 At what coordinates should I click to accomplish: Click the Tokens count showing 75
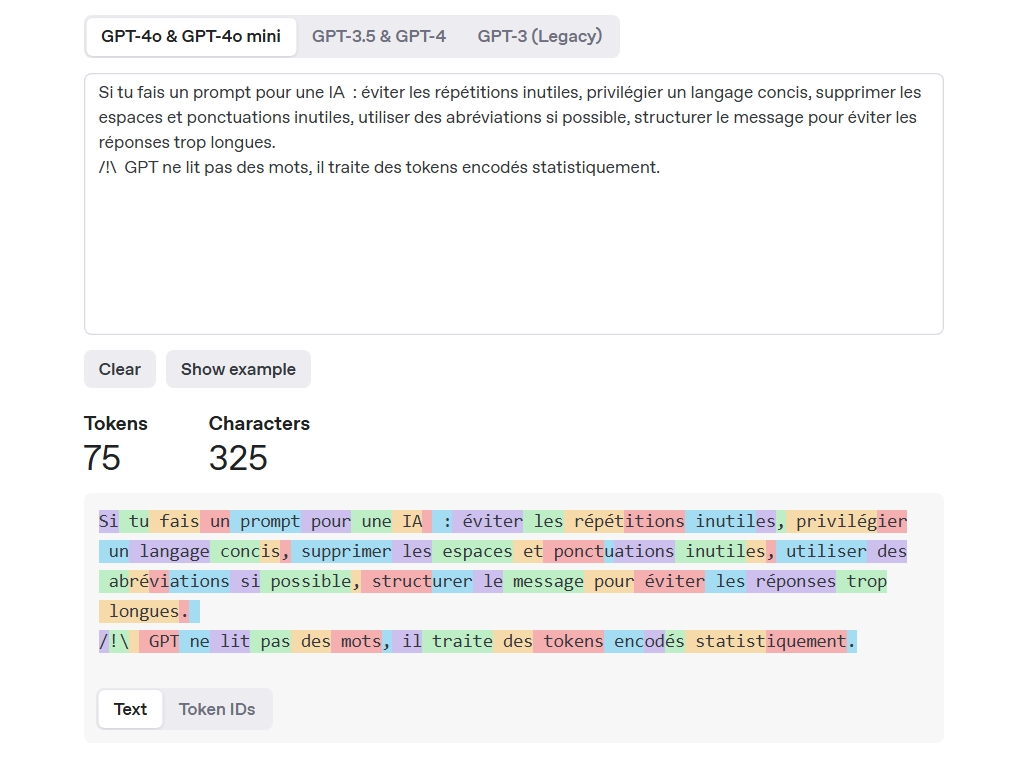(x=104, y=458)
